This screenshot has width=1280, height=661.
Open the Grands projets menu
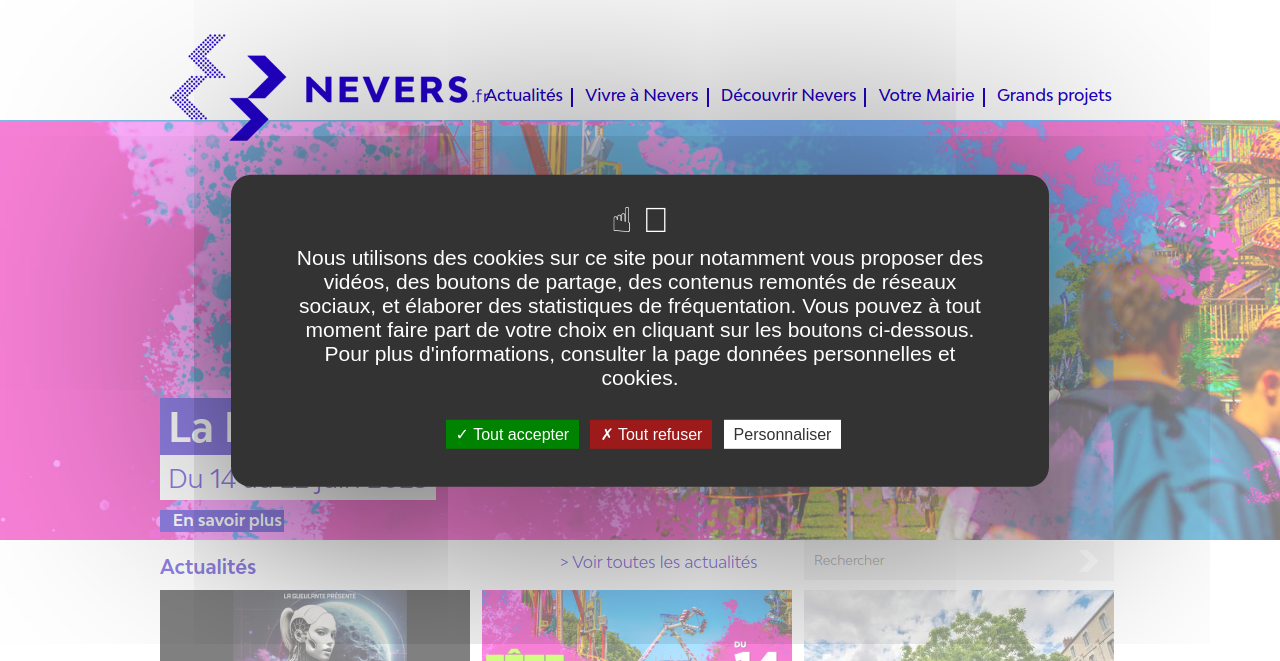[1054, 96]
